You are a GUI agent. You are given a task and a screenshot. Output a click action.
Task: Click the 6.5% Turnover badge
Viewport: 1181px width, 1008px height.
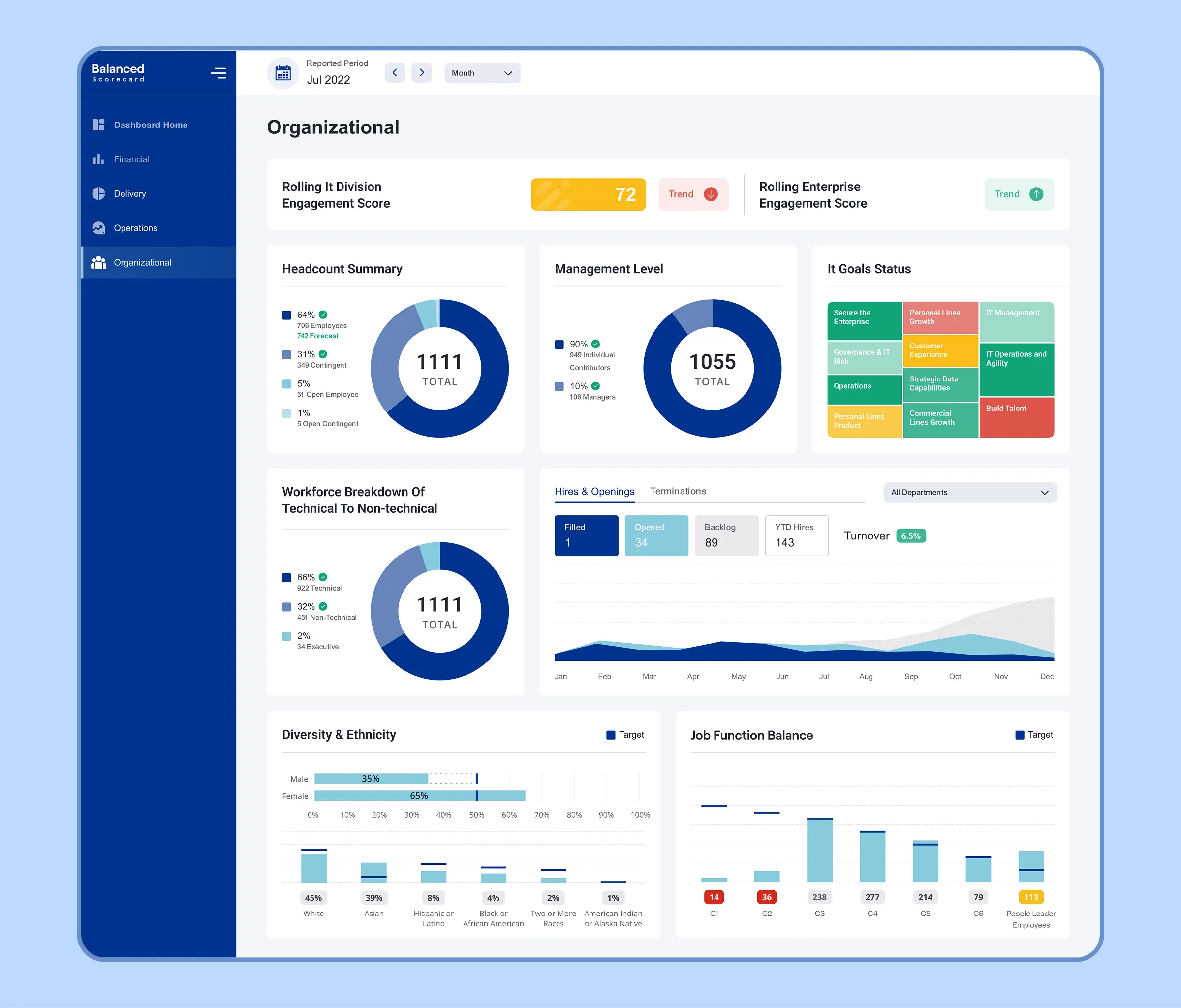911,536
